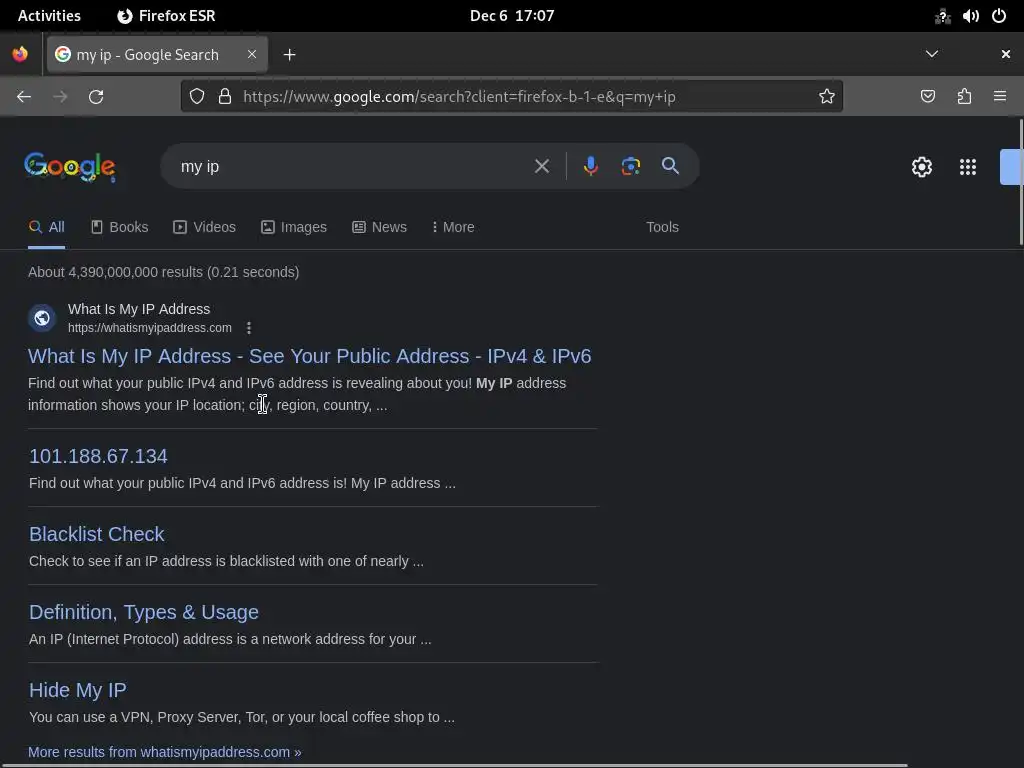
Task: Click the Google logo
Action: click(x=70, y=167)
